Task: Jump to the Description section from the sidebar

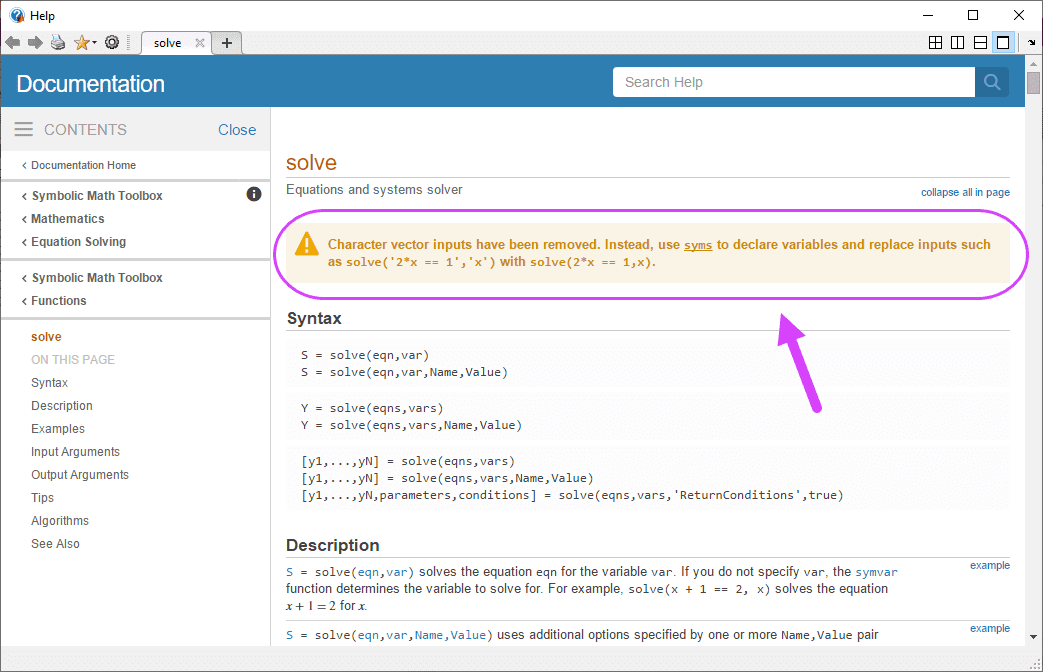Action: (x=62, y=406)
